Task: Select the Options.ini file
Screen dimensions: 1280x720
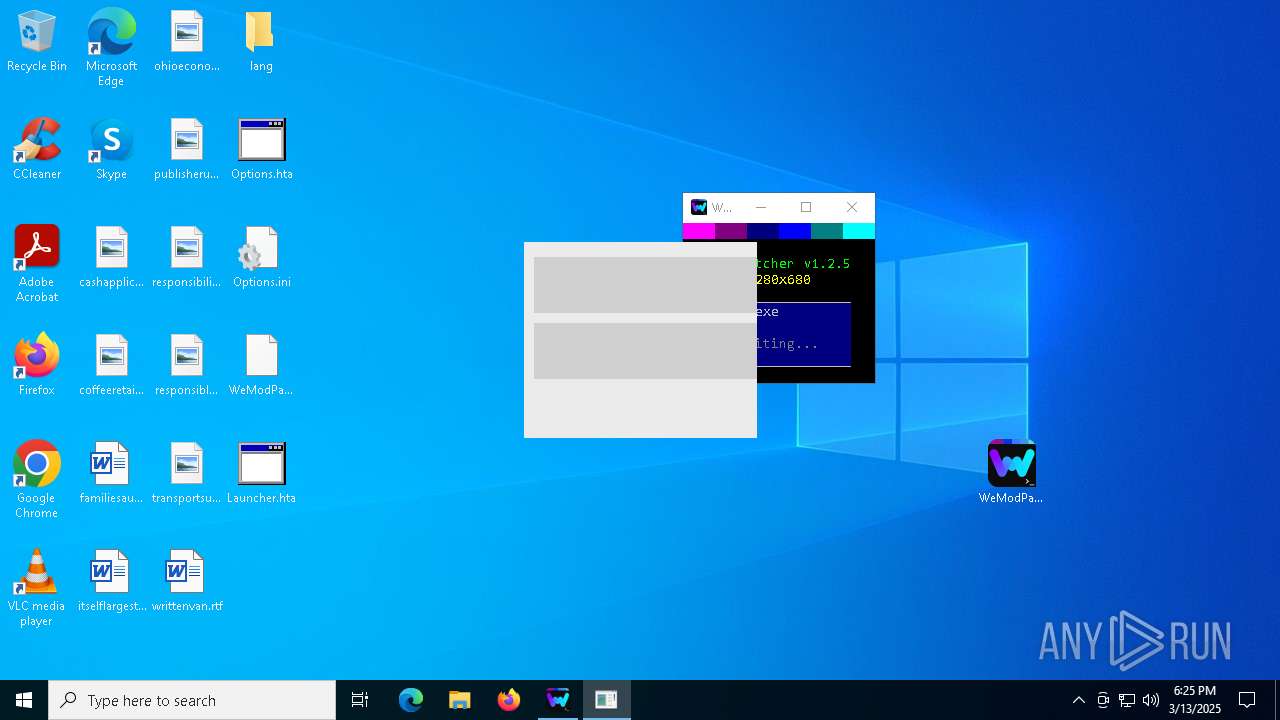Action: [262, 258]
